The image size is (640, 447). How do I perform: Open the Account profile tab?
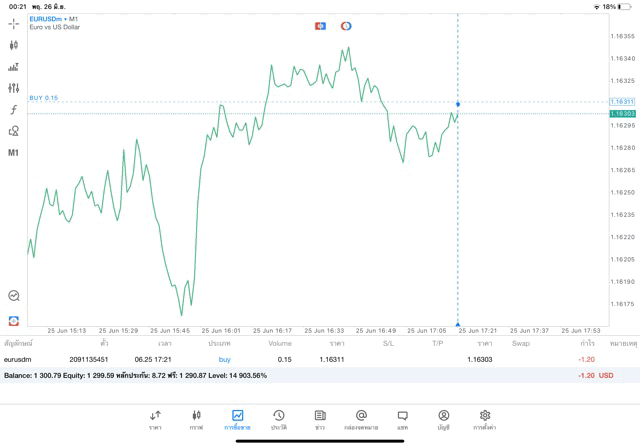(444, 419)
